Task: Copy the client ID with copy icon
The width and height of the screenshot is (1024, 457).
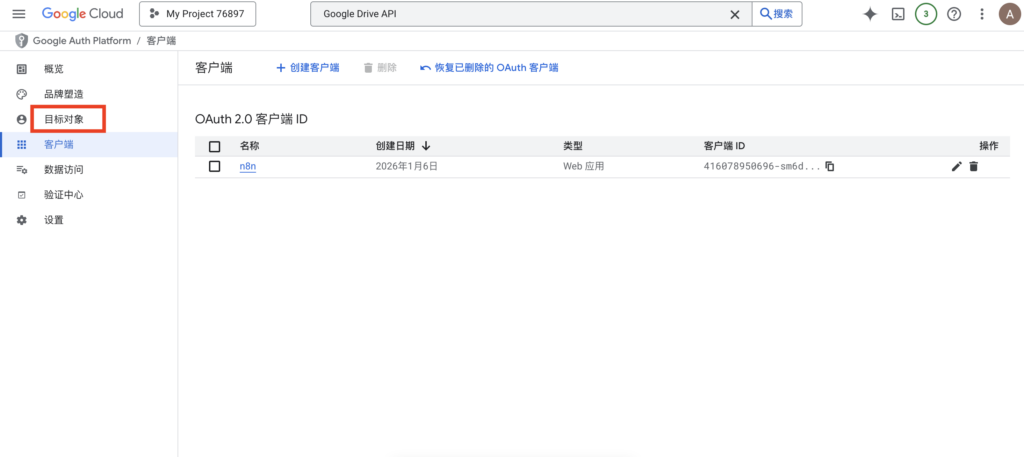Action: (x=830, y=167)
